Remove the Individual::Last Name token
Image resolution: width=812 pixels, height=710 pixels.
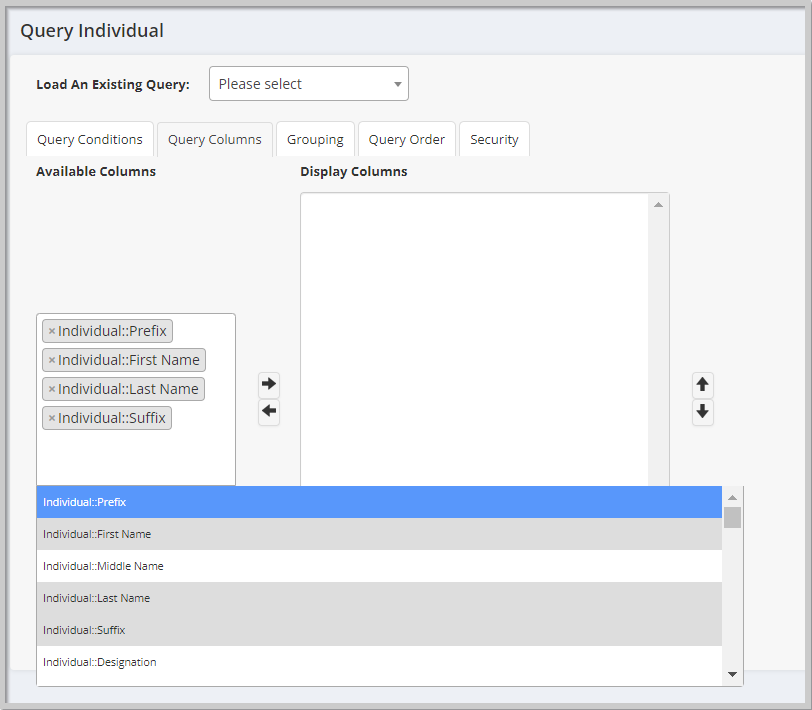51,388
